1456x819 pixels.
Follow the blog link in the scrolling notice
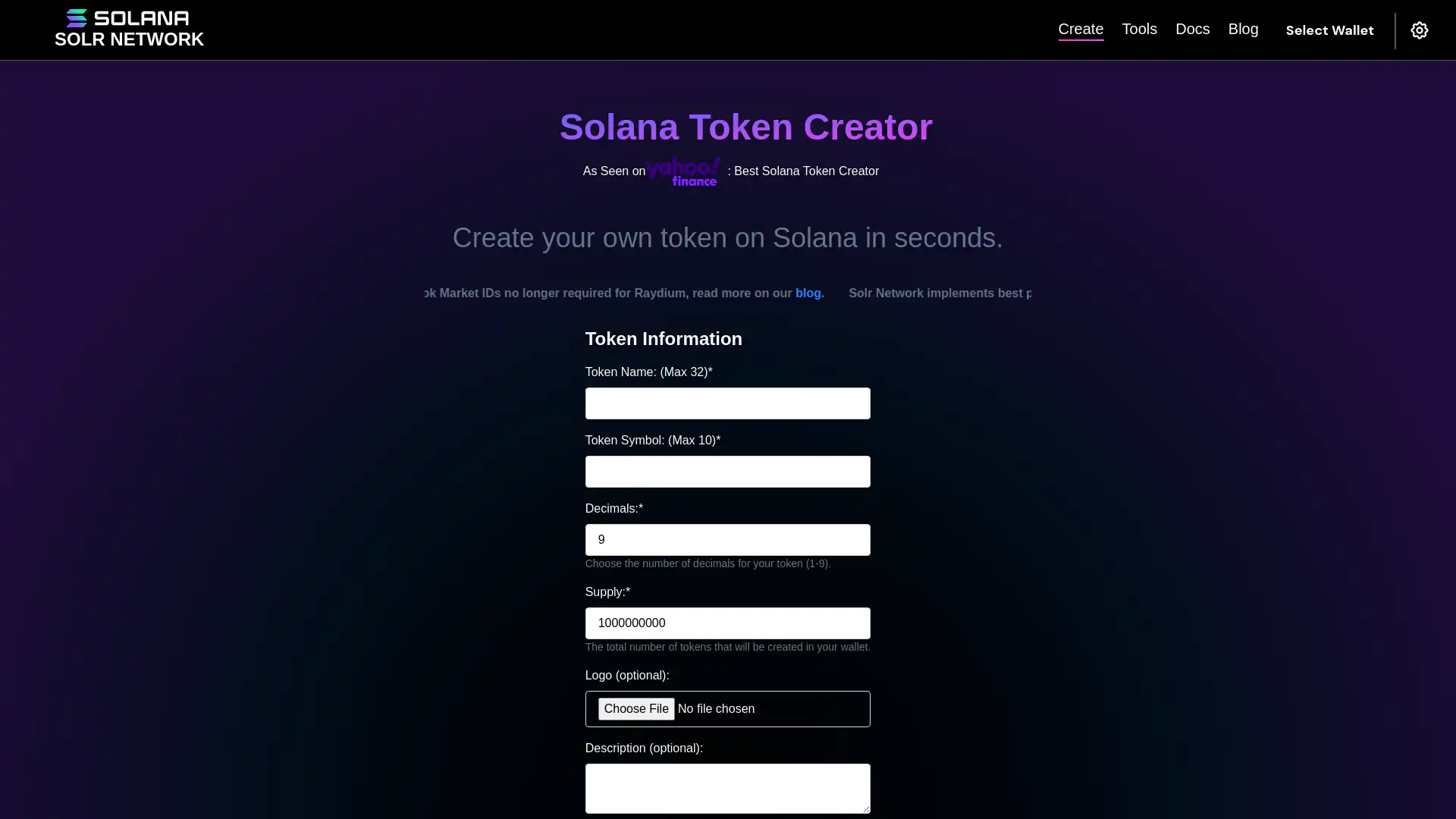[x=808, y=293]
